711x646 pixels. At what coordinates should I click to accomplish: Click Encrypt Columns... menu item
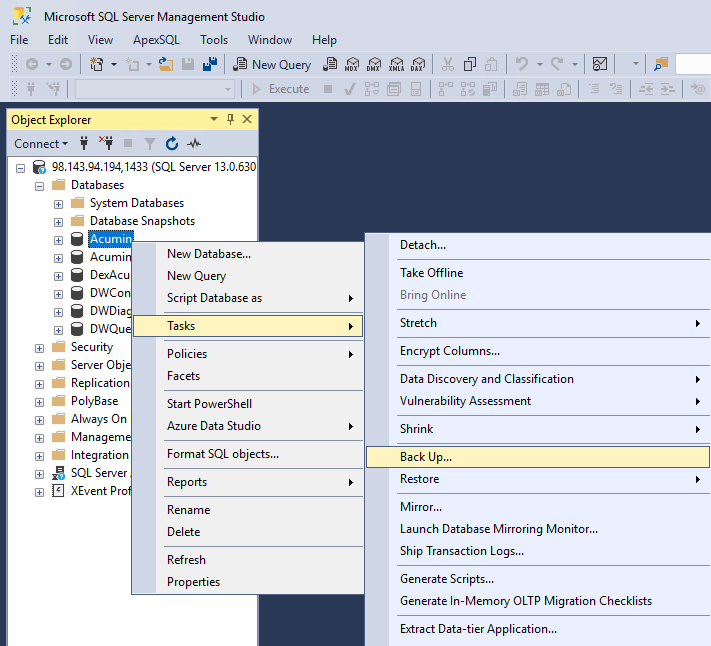[538, 351]
